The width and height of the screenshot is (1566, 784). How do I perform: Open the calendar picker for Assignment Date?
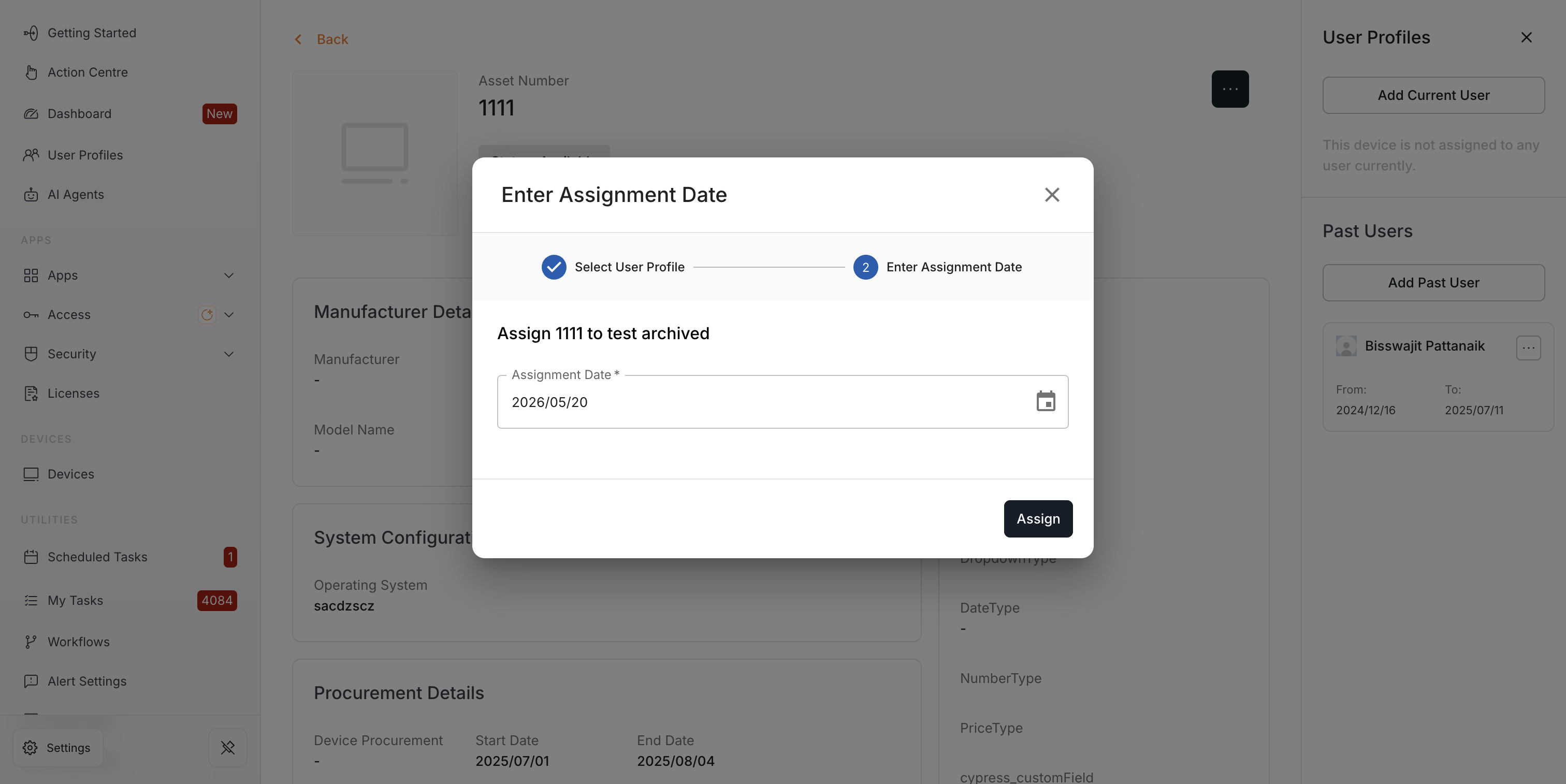pos(1046,401)
